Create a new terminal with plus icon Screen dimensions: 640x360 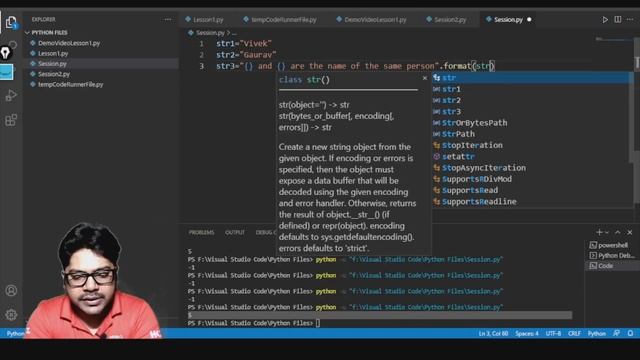click(x=599, y=232)
